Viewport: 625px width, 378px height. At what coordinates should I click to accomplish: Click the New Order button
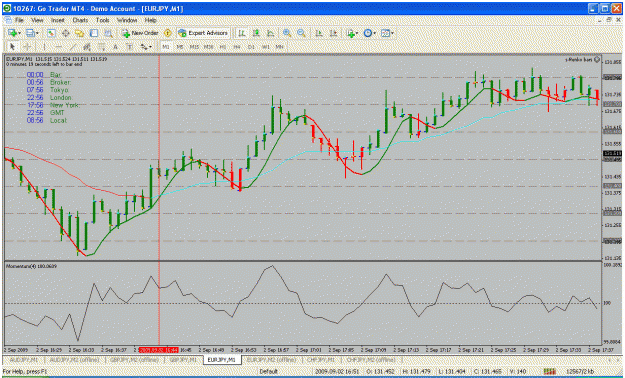(140, 33)
